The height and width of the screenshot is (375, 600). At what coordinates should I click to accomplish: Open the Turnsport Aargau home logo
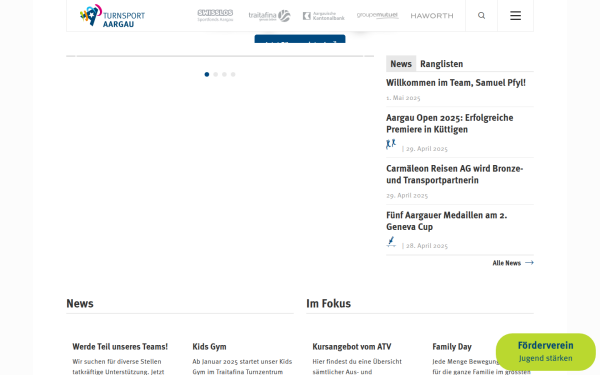pos(112,16)
